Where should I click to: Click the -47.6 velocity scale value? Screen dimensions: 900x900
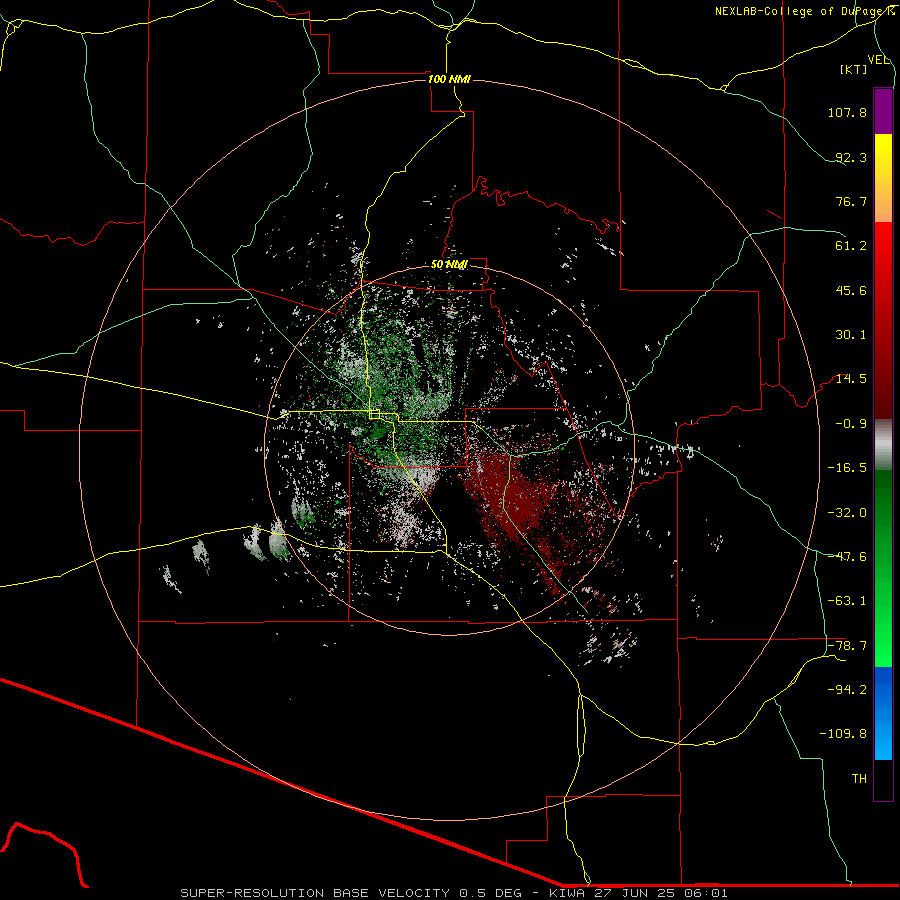(x=847, y=557)
